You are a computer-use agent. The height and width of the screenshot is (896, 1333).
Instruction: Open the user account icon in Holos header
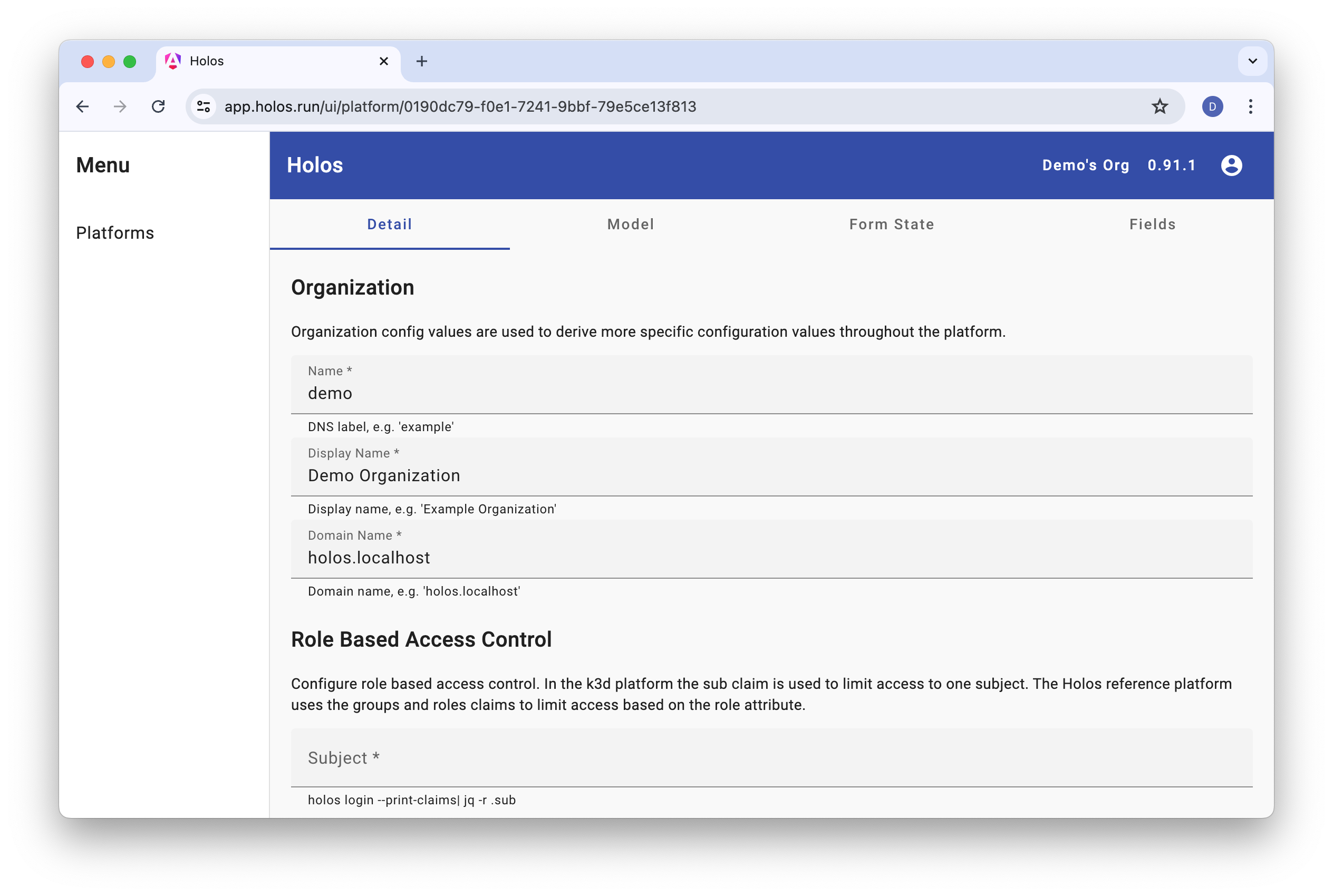pos(1231,165)
